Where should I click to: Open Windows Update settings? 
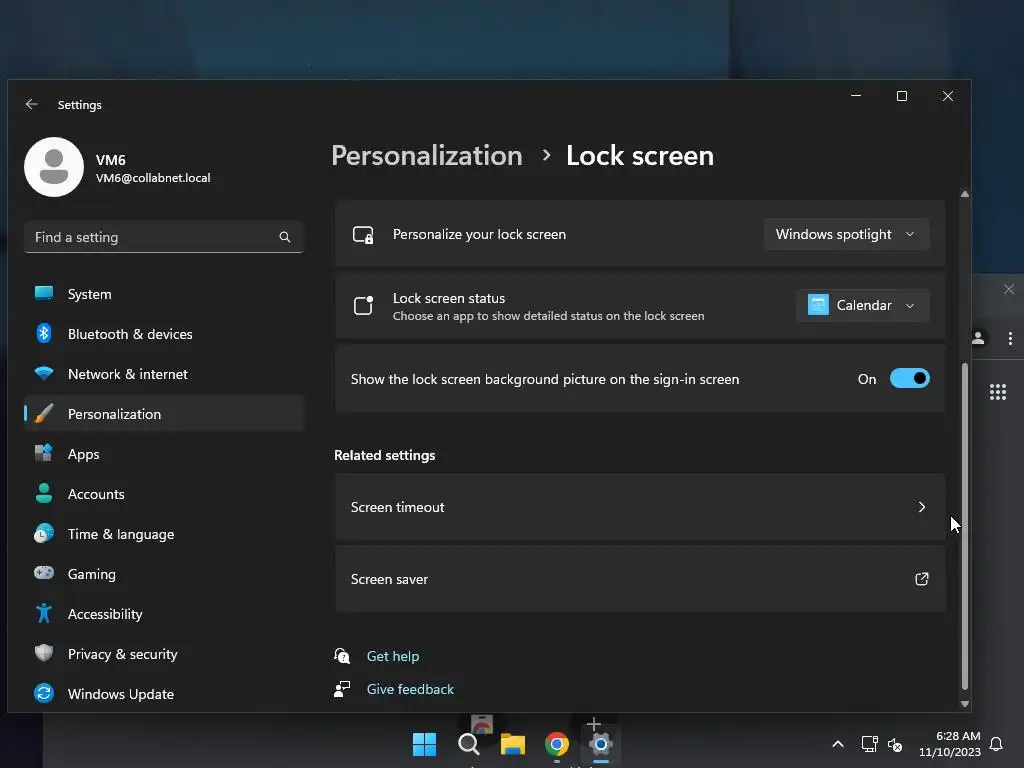coord(164,694)
